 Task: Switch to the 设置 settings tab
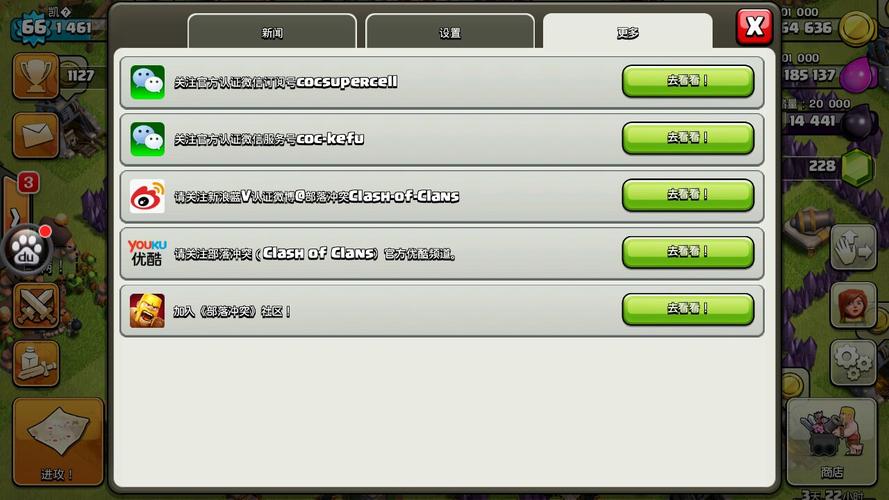pos(450,32)
